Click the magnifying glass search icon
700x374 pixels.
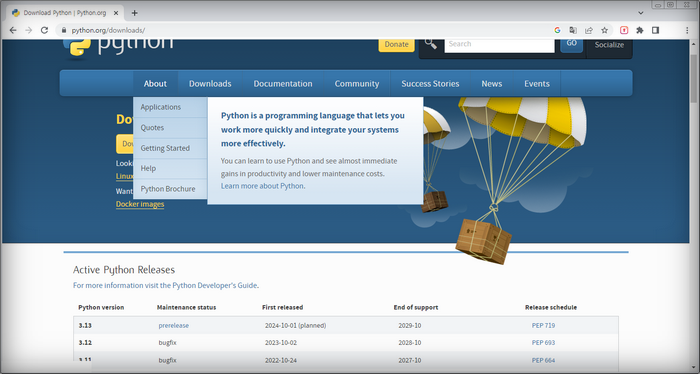(431, 44)
